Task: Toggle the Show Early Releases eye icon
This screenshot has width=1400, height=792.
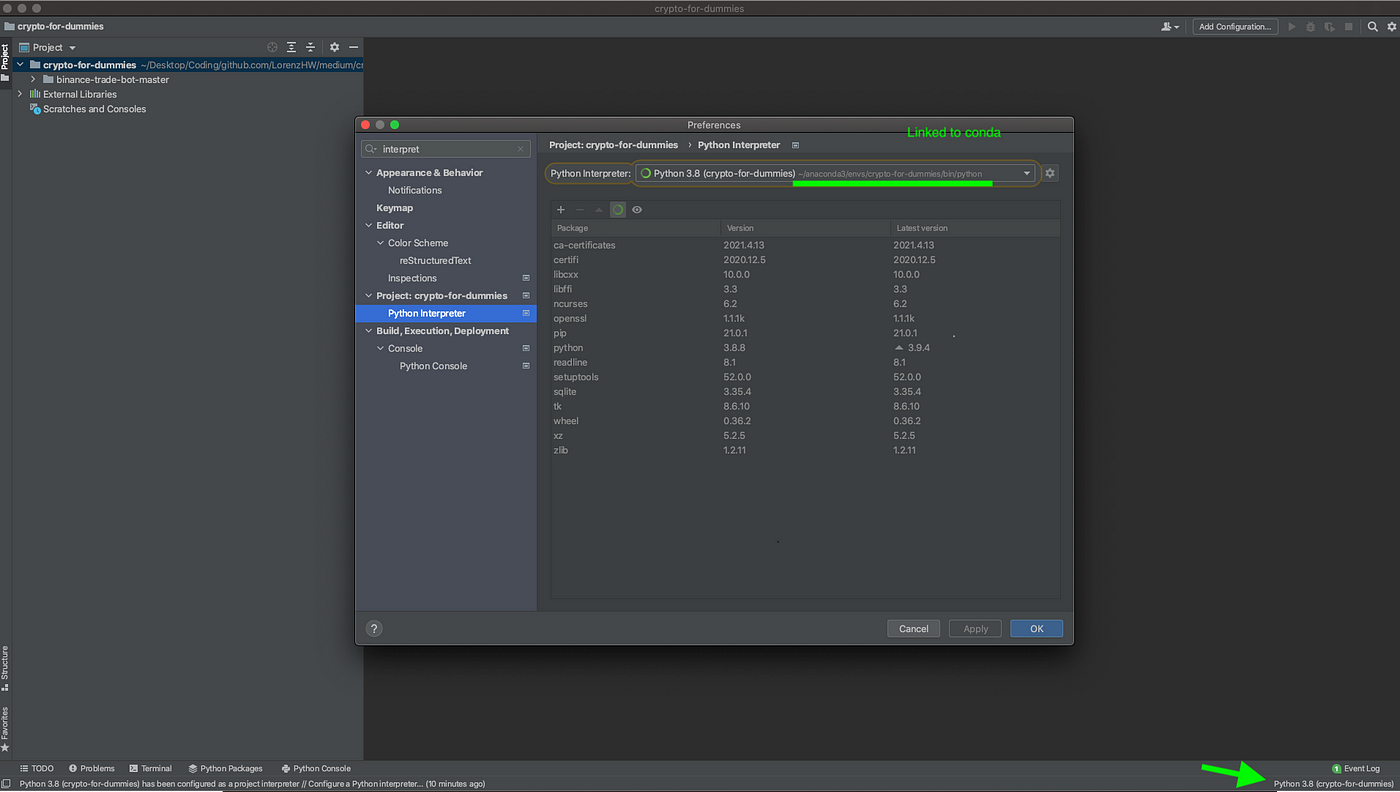Action: click(637, 210)
